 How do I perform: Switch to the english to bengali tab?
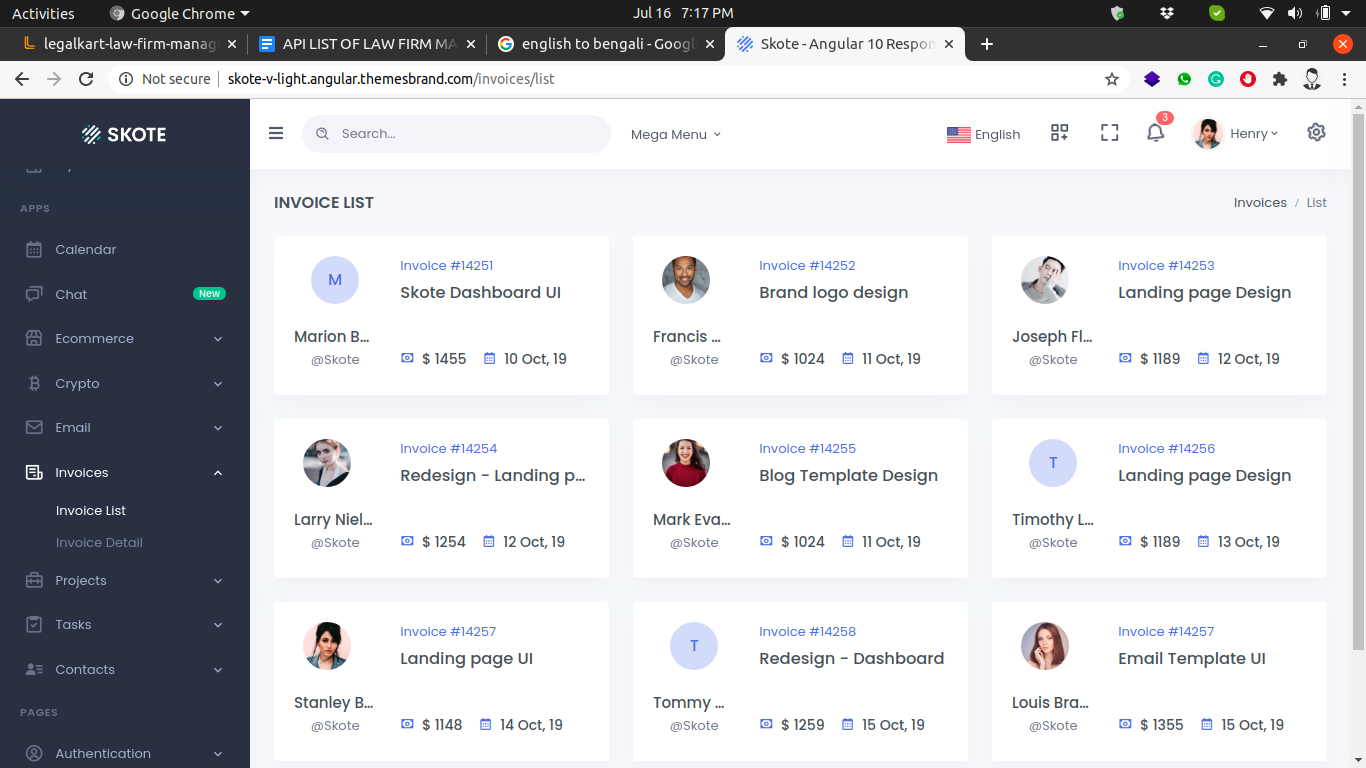click(x=606, y=44)
